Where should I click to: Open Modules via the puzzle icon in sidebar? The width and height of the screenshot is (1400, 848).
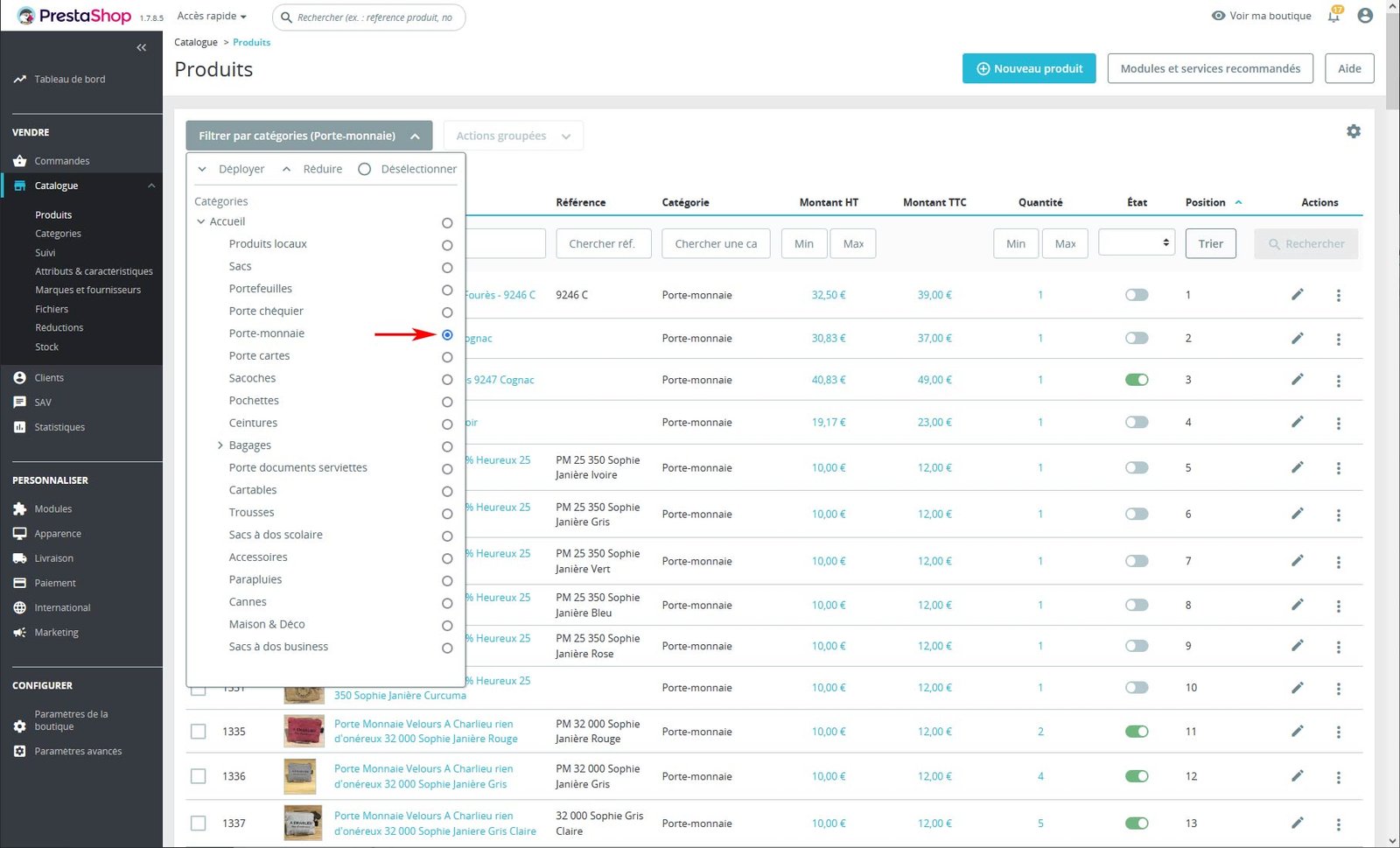(20, 508)
